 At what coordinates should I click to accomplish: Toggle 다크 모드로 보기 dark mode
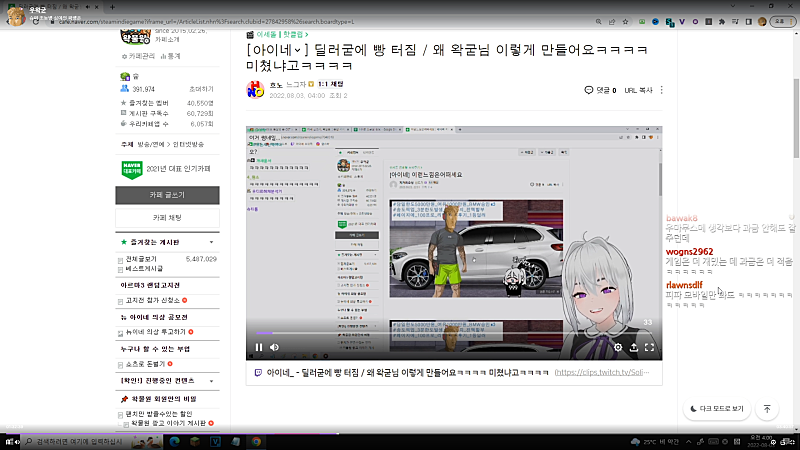pos(716,409)
